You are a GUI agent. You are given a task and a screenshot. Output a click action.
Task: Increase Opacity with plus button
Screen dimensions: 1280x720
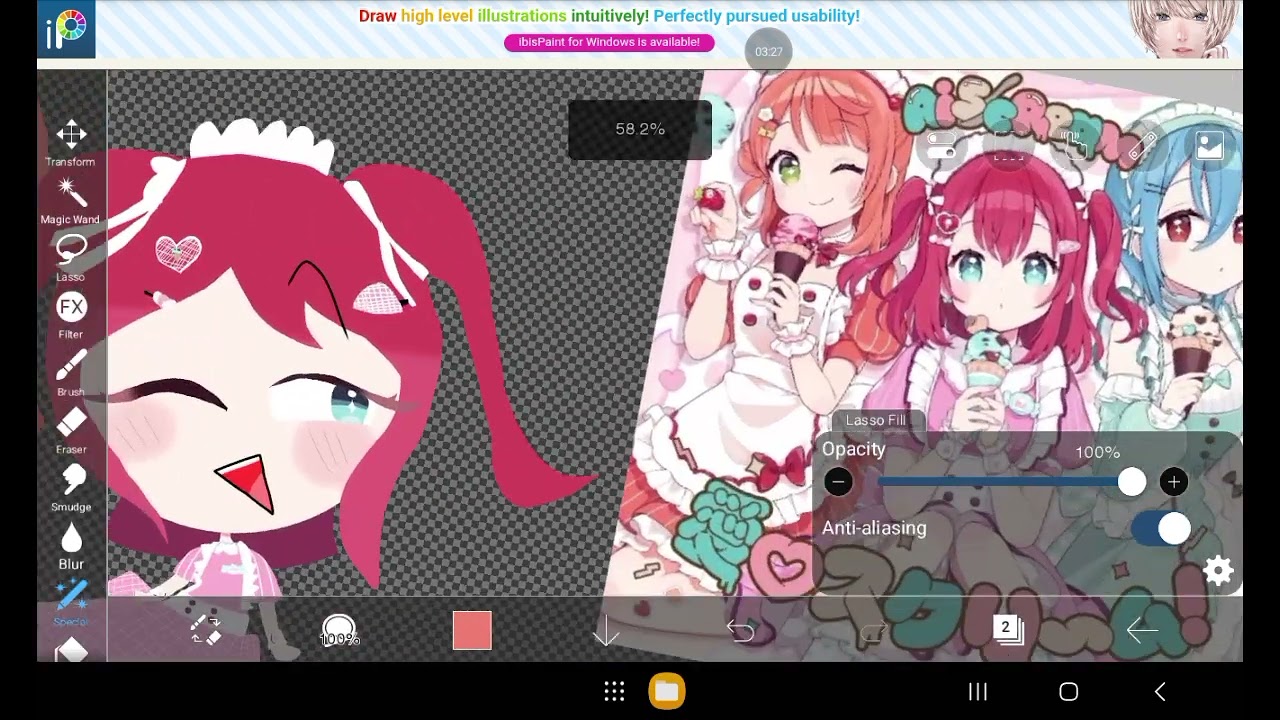1173,483
